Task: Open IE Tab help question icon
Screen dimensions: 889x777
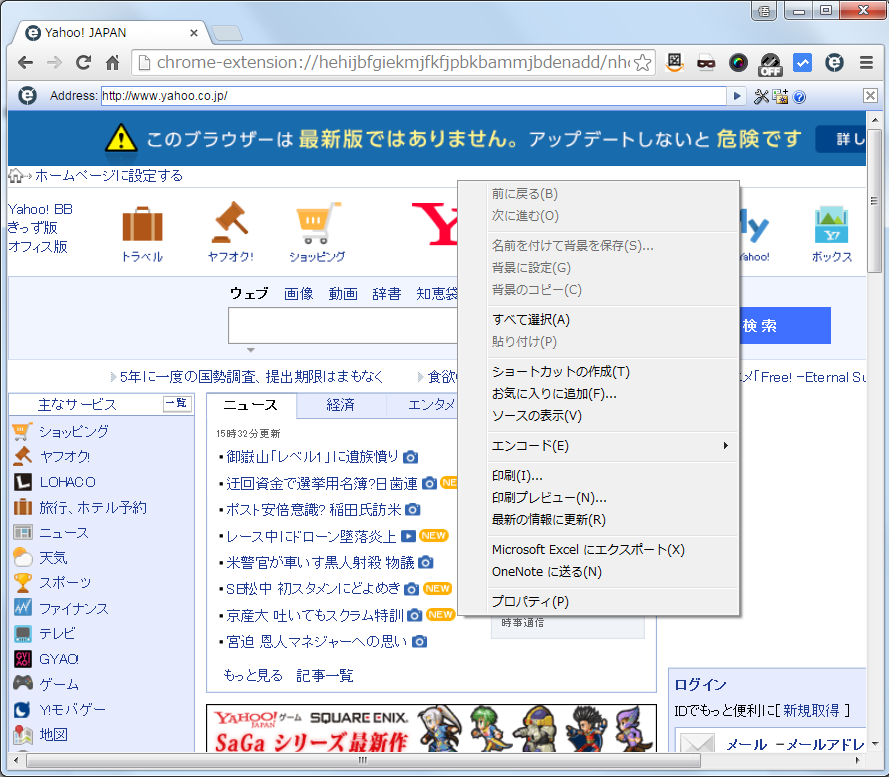Action: click(799, 98)
